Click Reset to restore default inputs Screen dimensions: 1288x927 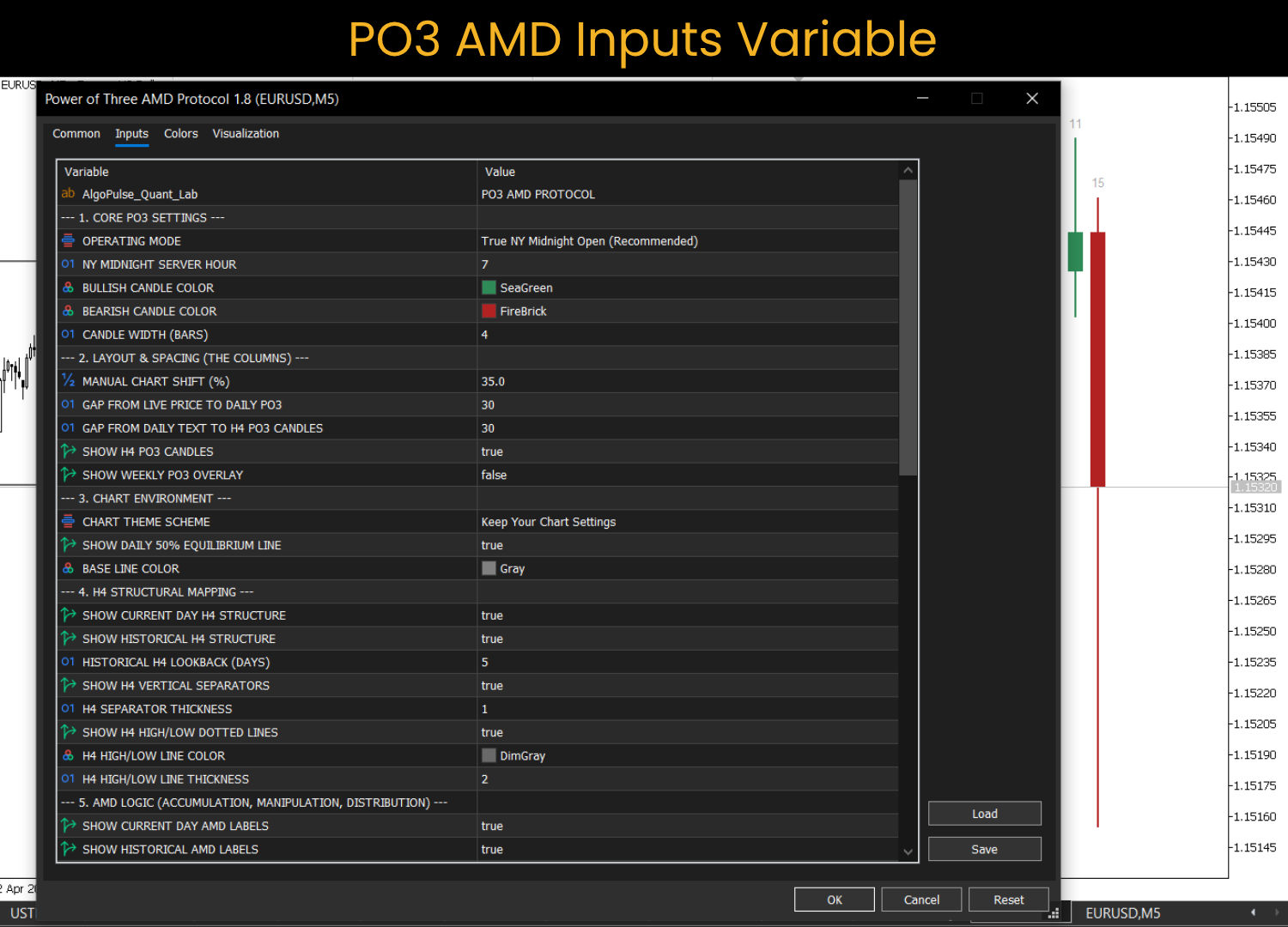point(1008,899)
